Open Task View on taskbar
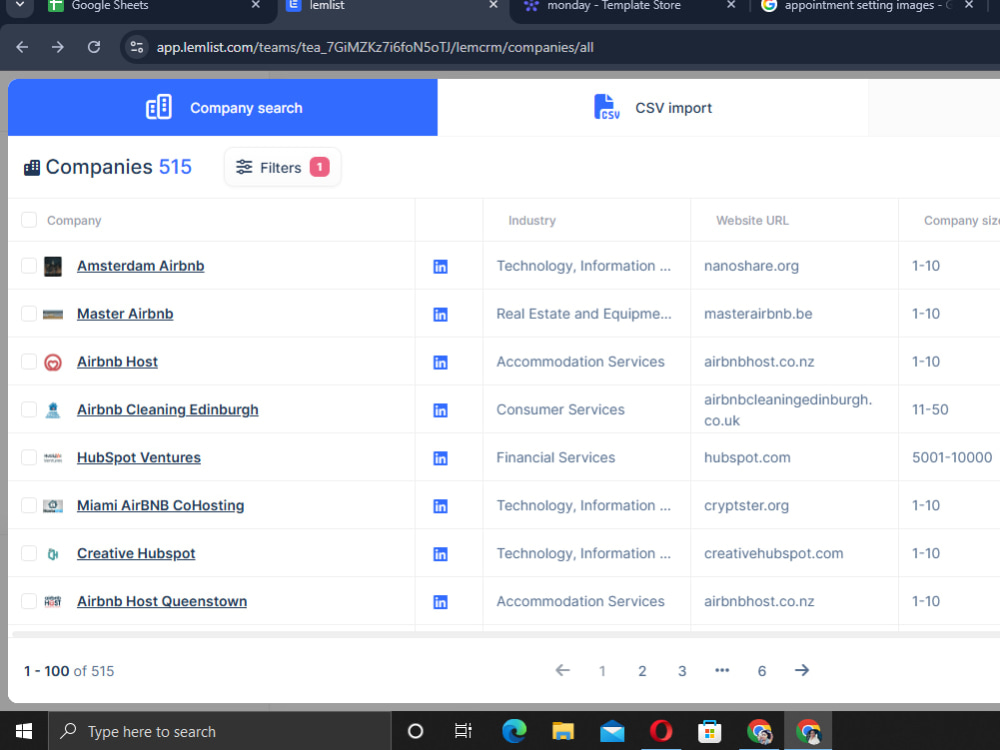 pyautogui.click(x=463, y=731)
